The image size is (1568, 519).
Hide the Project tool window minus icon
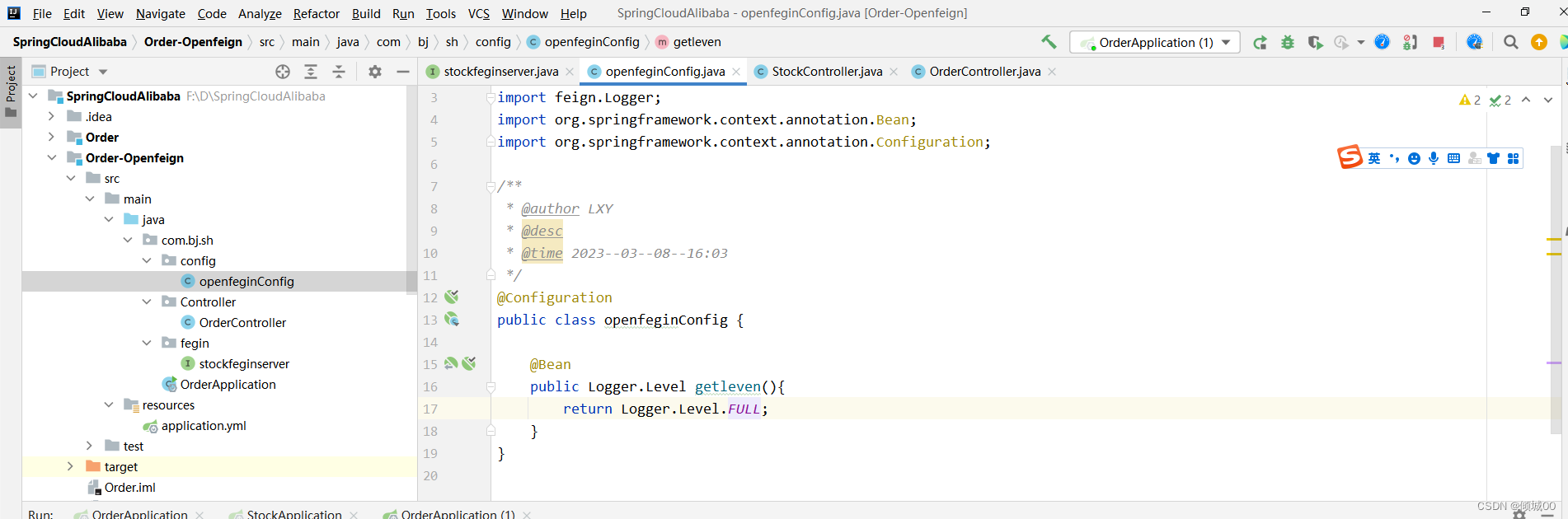403,72
